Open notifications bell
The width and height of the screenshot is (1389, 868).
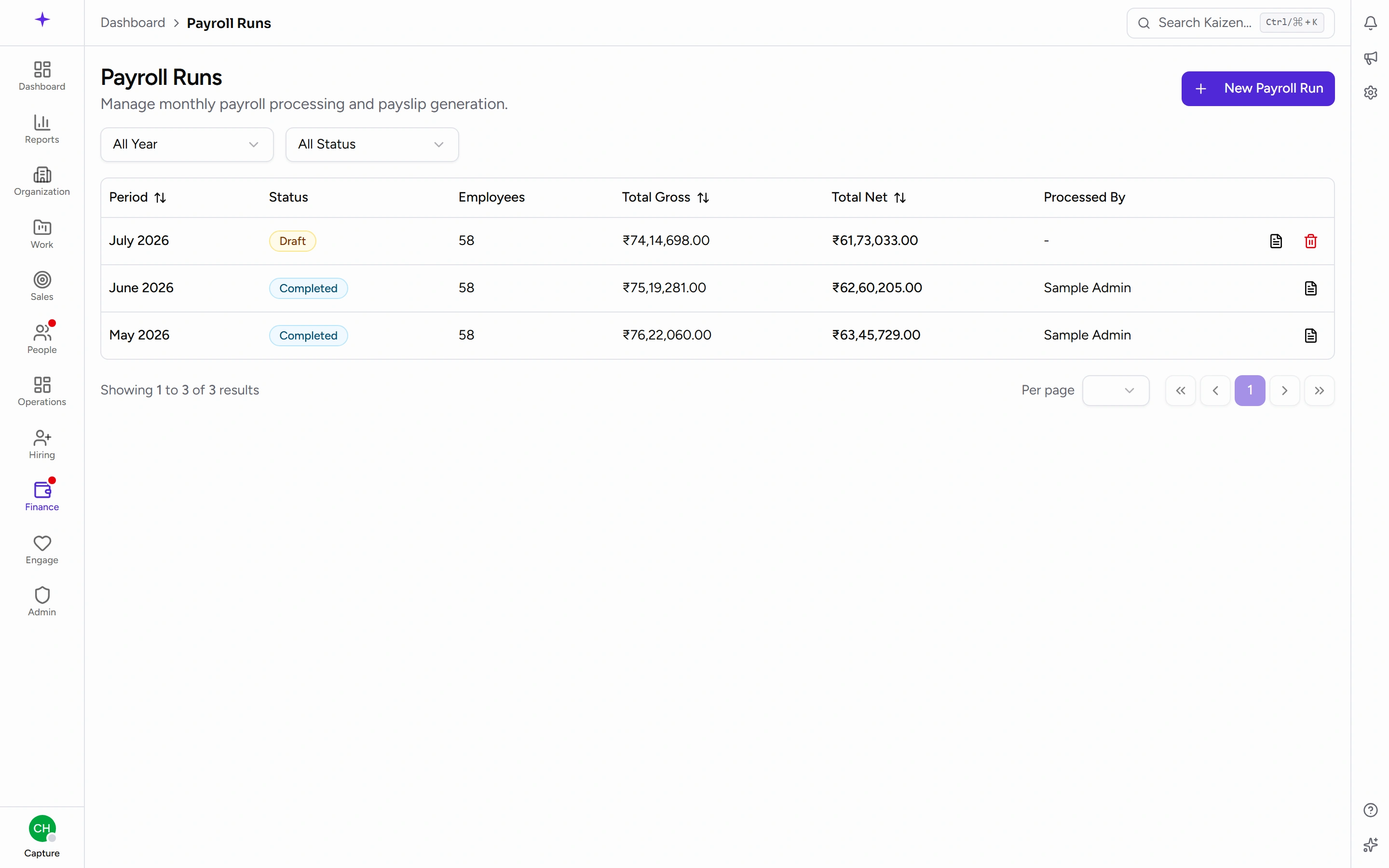(1370, 23)
